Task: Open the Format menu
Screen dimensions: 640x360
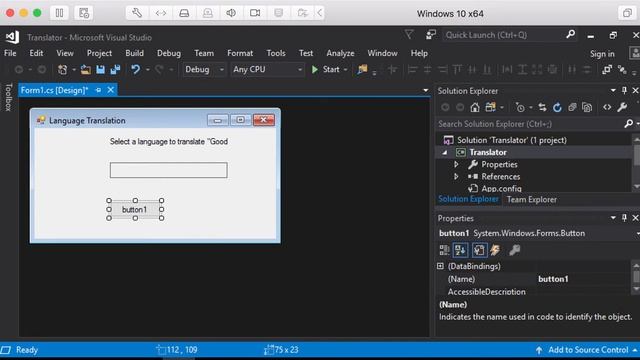Action: click(x=240, y=53)
